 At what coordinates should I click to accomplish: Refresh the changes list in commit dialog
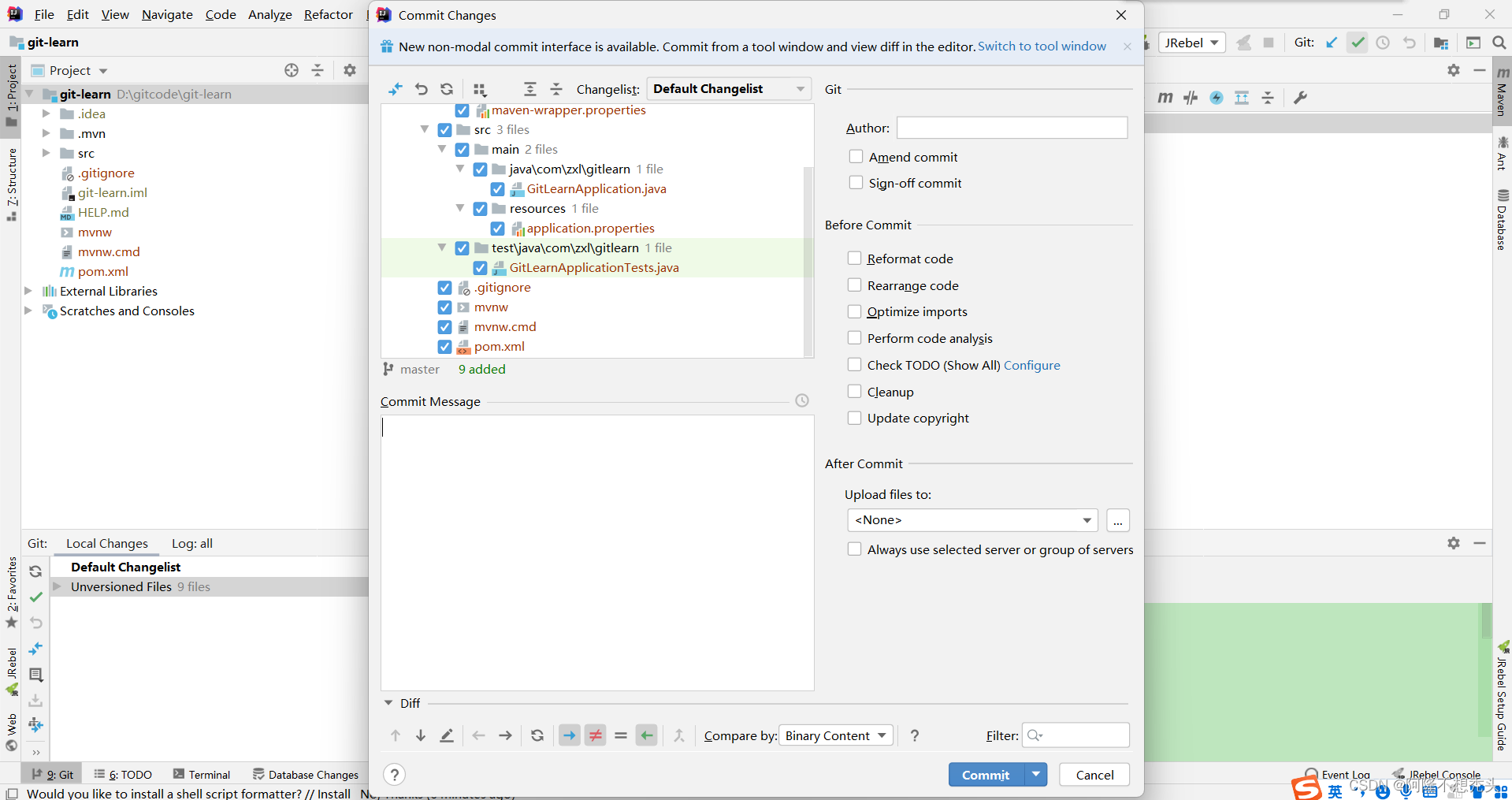pyautogui.click(x=447, y=89)
